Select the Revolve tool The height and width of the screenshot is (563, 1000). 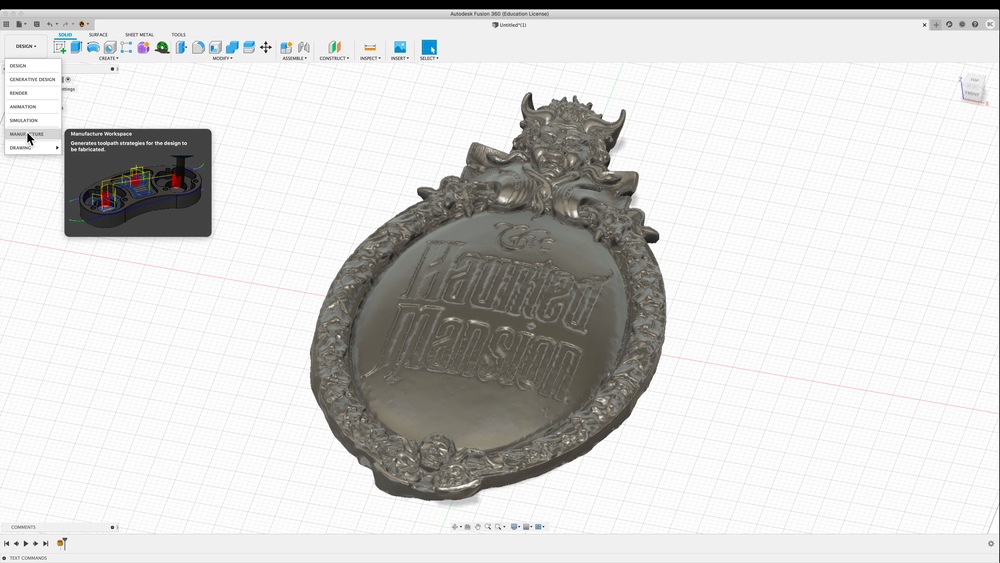pyautogui.click(x=93, y=47)
